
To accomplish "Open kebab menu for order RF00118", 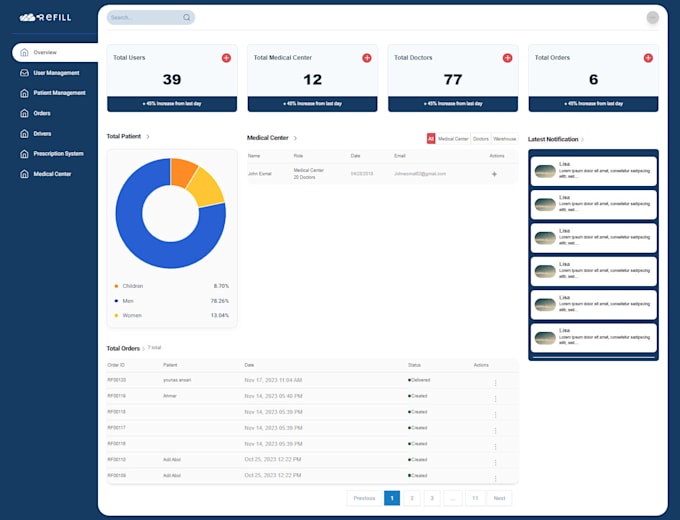I will pyautogui.click(x=495, y=414).
